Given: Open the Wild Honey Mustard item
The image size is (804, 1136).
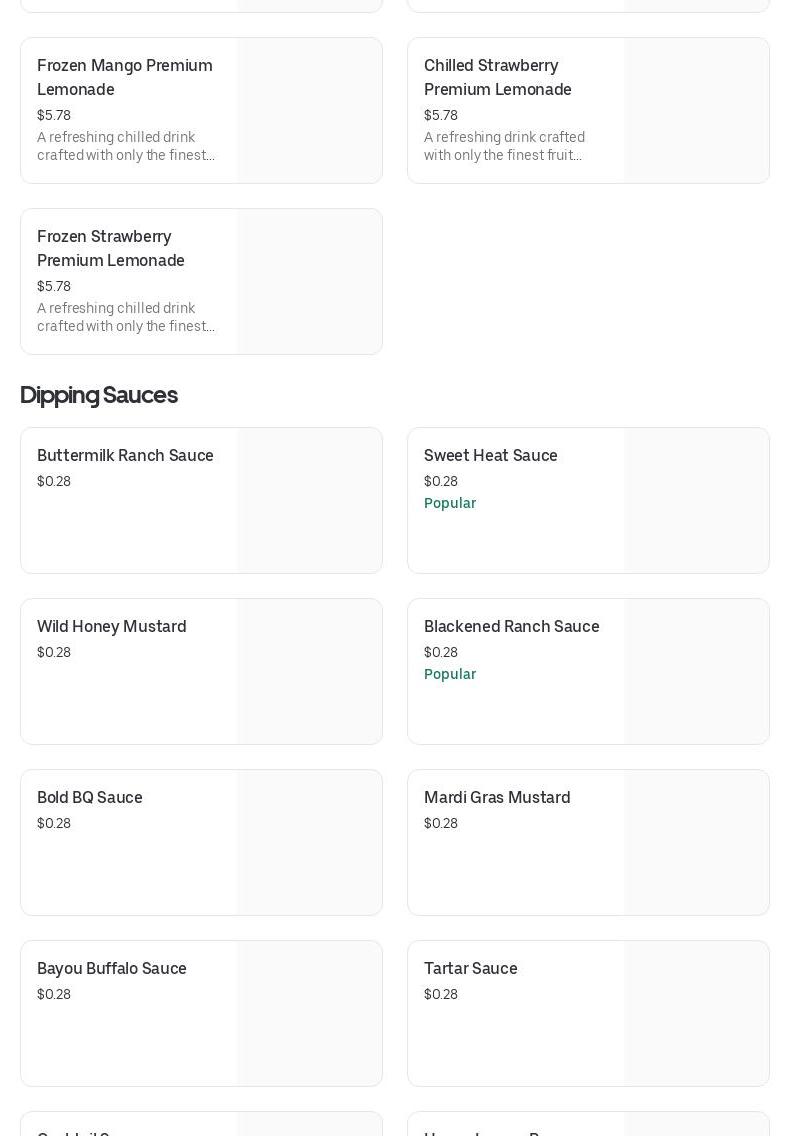Looking at the screenshot, I should (111, 627).
